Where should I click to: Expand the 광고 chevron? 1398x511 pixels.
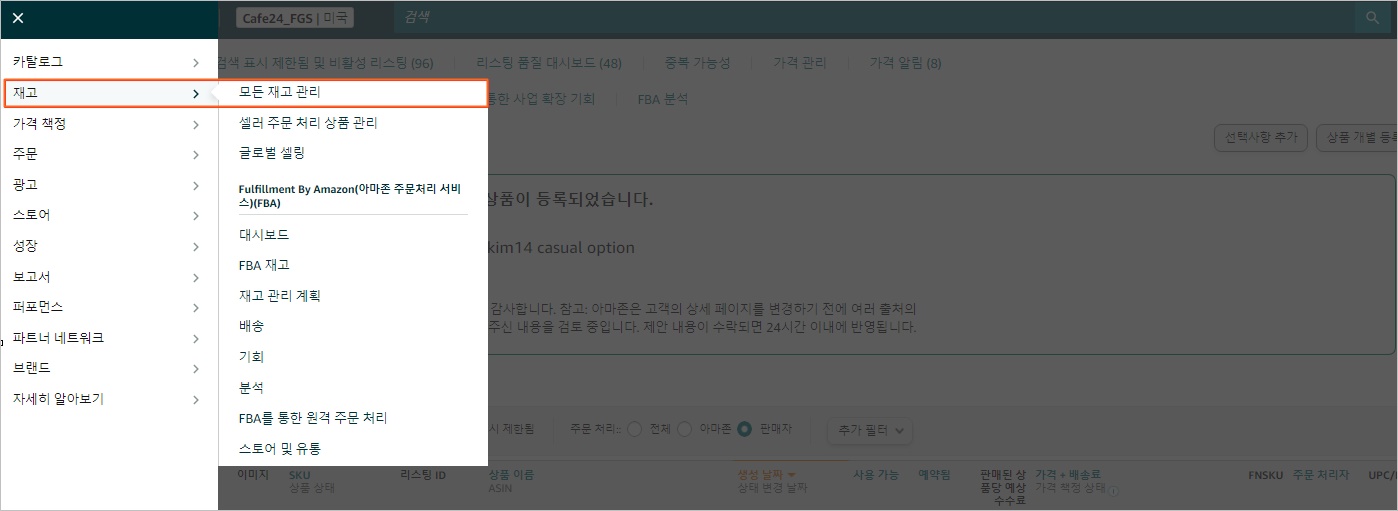[x=195, y=186]
